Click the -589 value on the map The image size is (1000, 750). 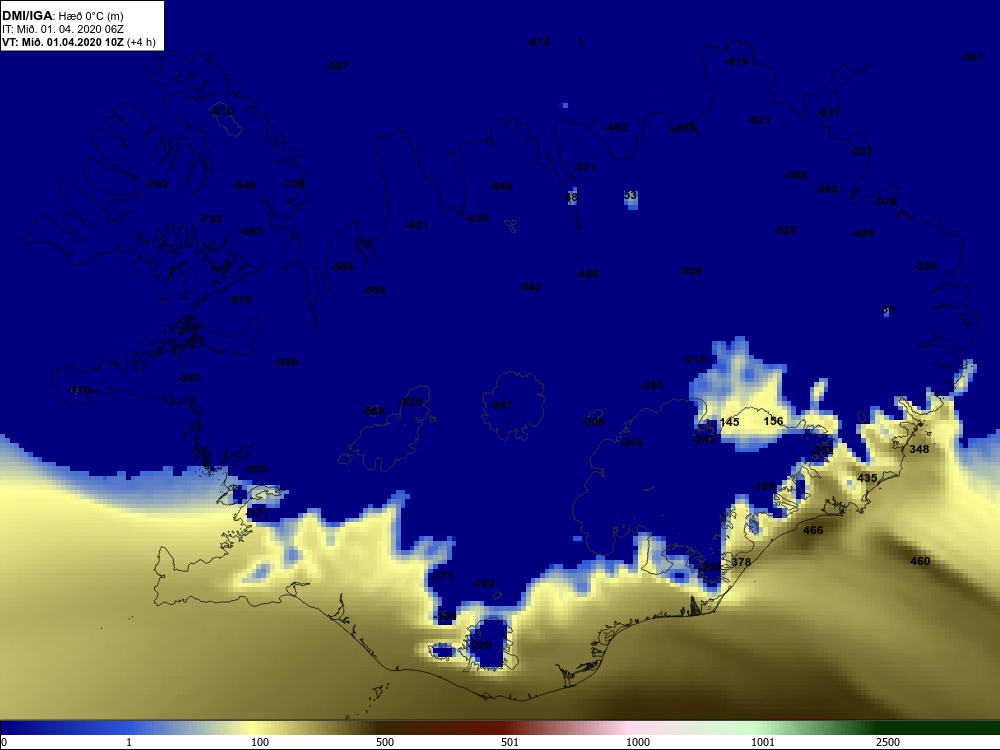click(342, 267)
